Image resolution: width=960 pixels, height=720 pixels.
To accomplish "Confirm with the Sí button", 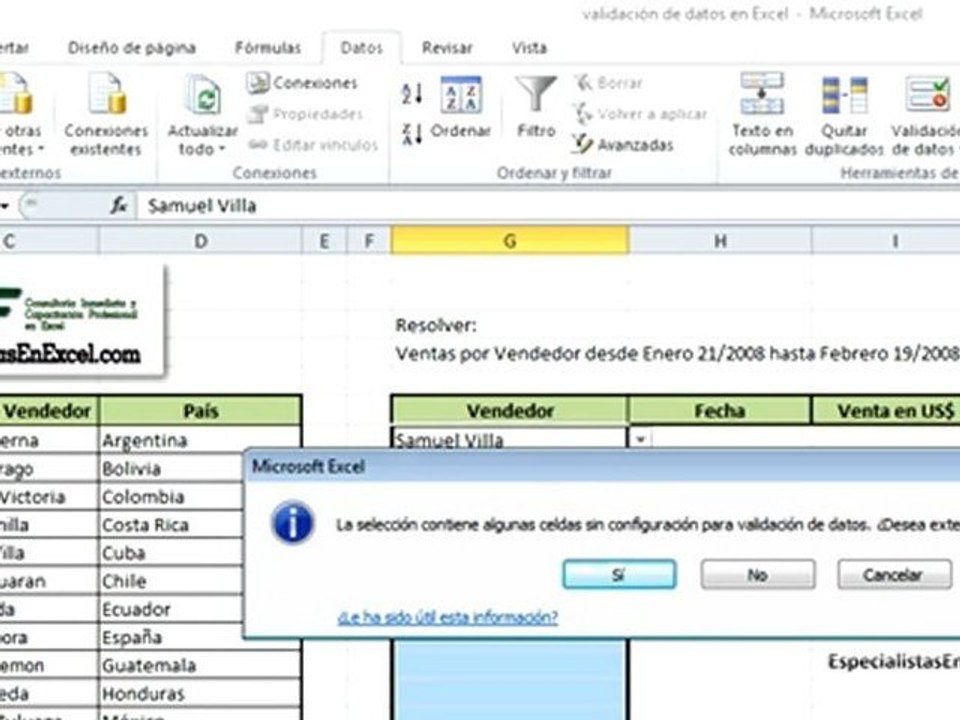I will coord(619,574).
